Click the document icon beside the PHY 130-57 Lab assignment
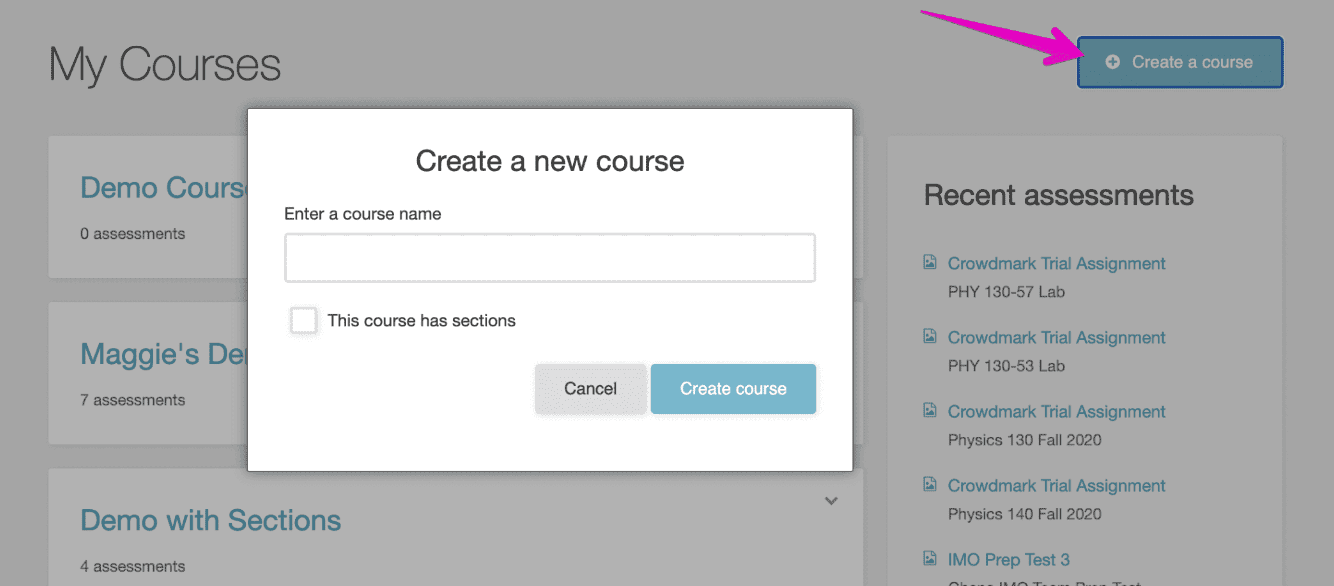 [x=930, y=263]
